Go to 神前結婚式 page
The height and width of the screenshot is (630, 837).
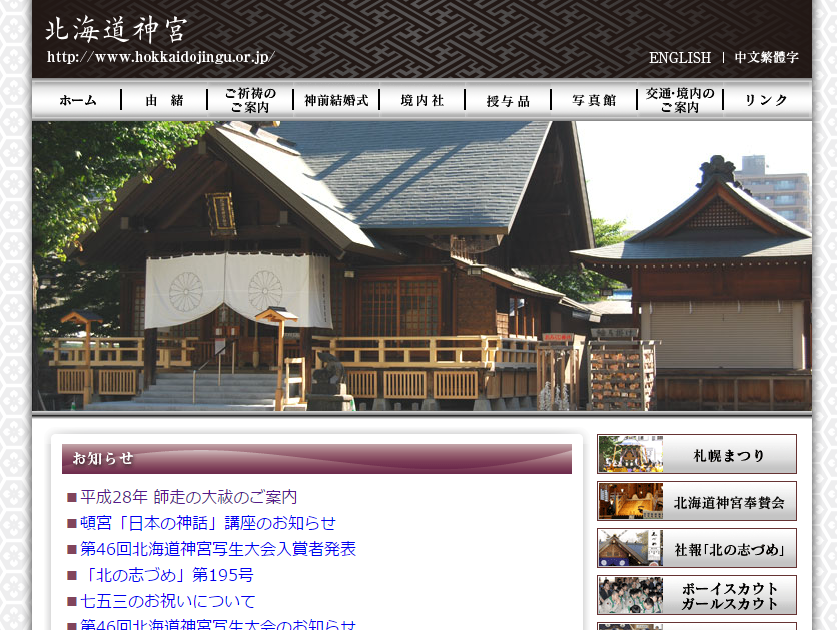coord(336,100)
